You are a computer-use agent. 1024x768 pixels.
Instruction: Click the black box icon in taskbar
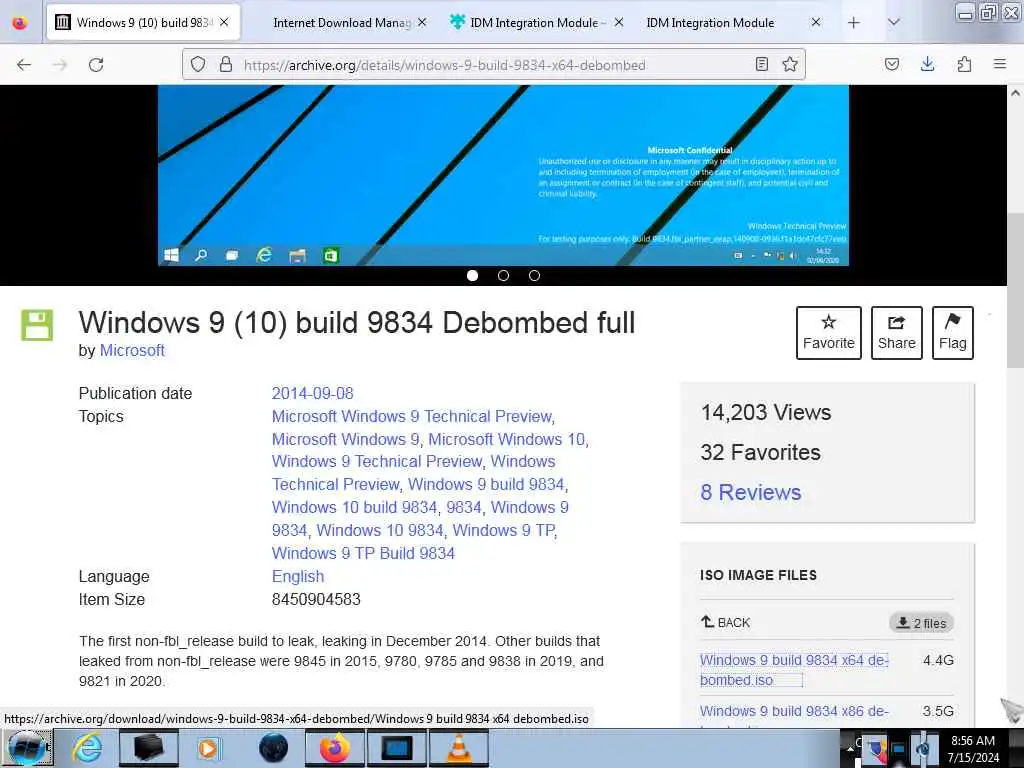point(148,748)
